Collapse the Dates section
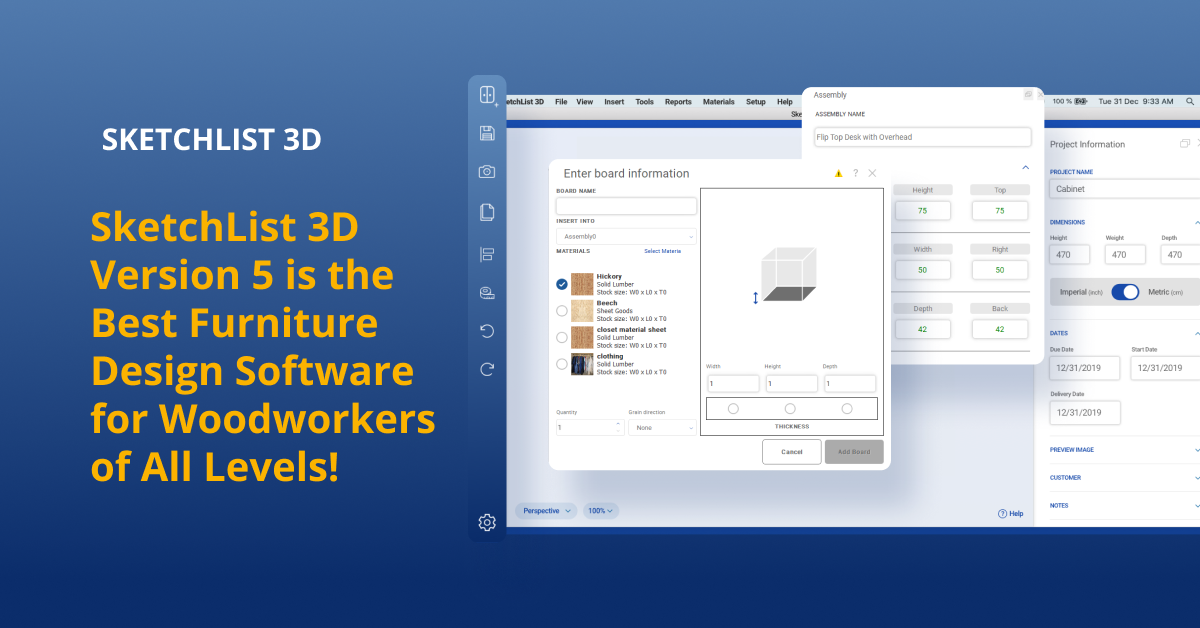 pos(1197,333)
